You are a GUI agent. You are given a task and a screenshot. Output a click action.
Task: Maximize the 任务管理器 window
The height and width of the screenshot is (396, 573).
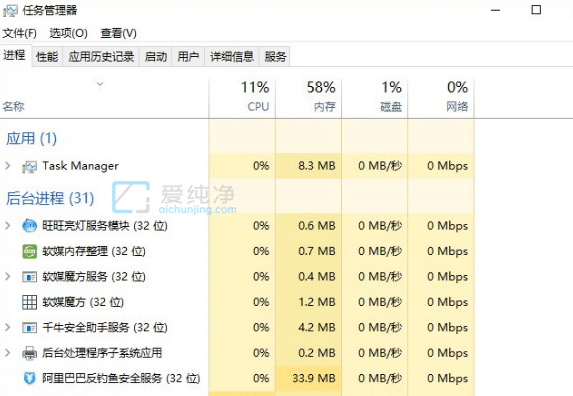tap(536, 9)
